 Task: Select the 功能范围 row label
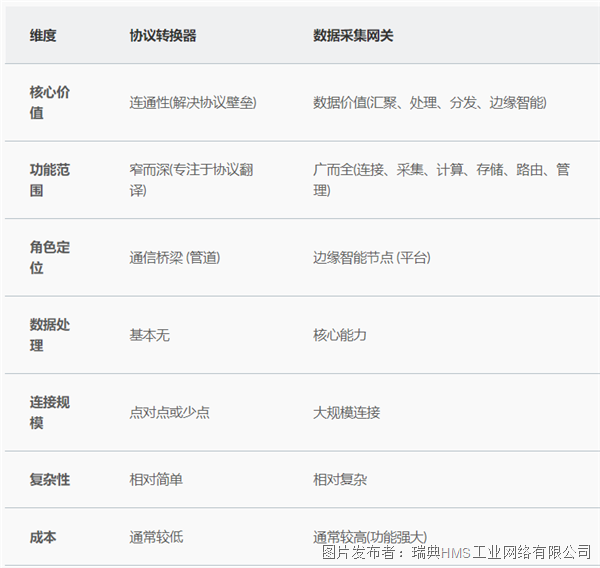[x=49, y=180]
